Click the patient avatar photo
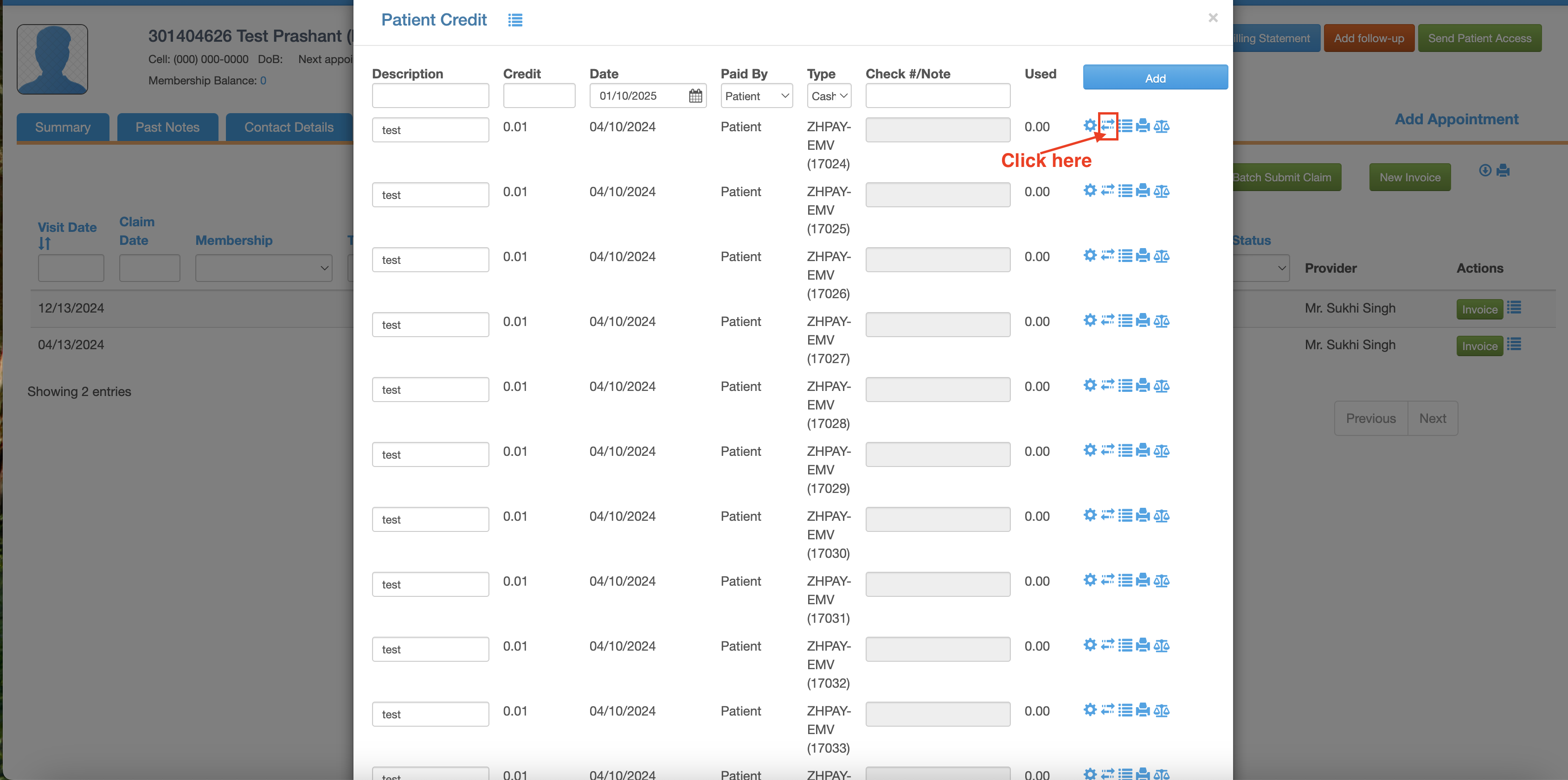The height and width of the screenshot is (780, 1568). coord(52,59)
